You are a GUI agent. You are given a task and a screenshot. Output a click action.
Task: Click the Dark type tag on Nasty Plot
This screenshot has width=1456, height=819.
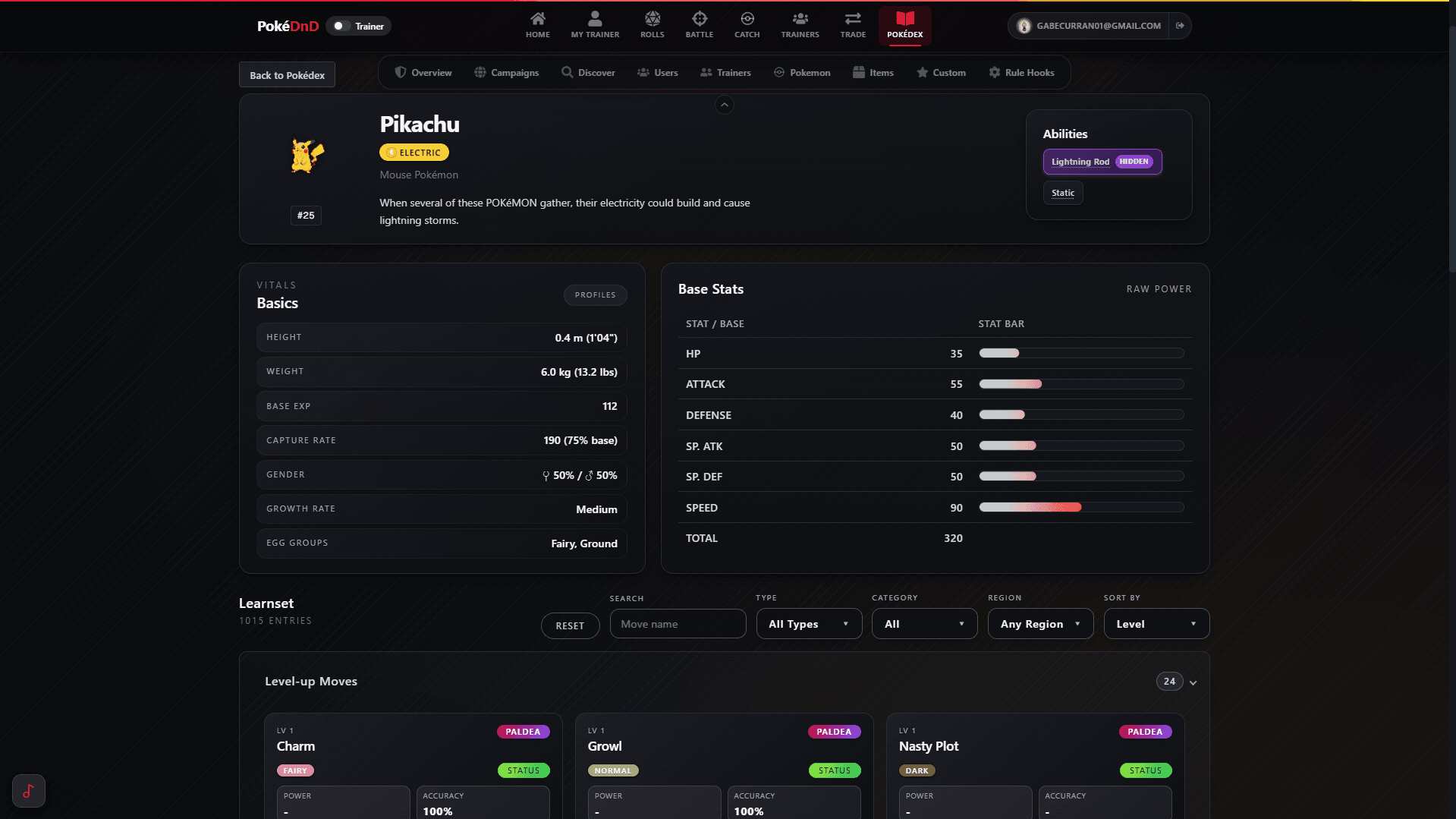click(x=917, y=770)
